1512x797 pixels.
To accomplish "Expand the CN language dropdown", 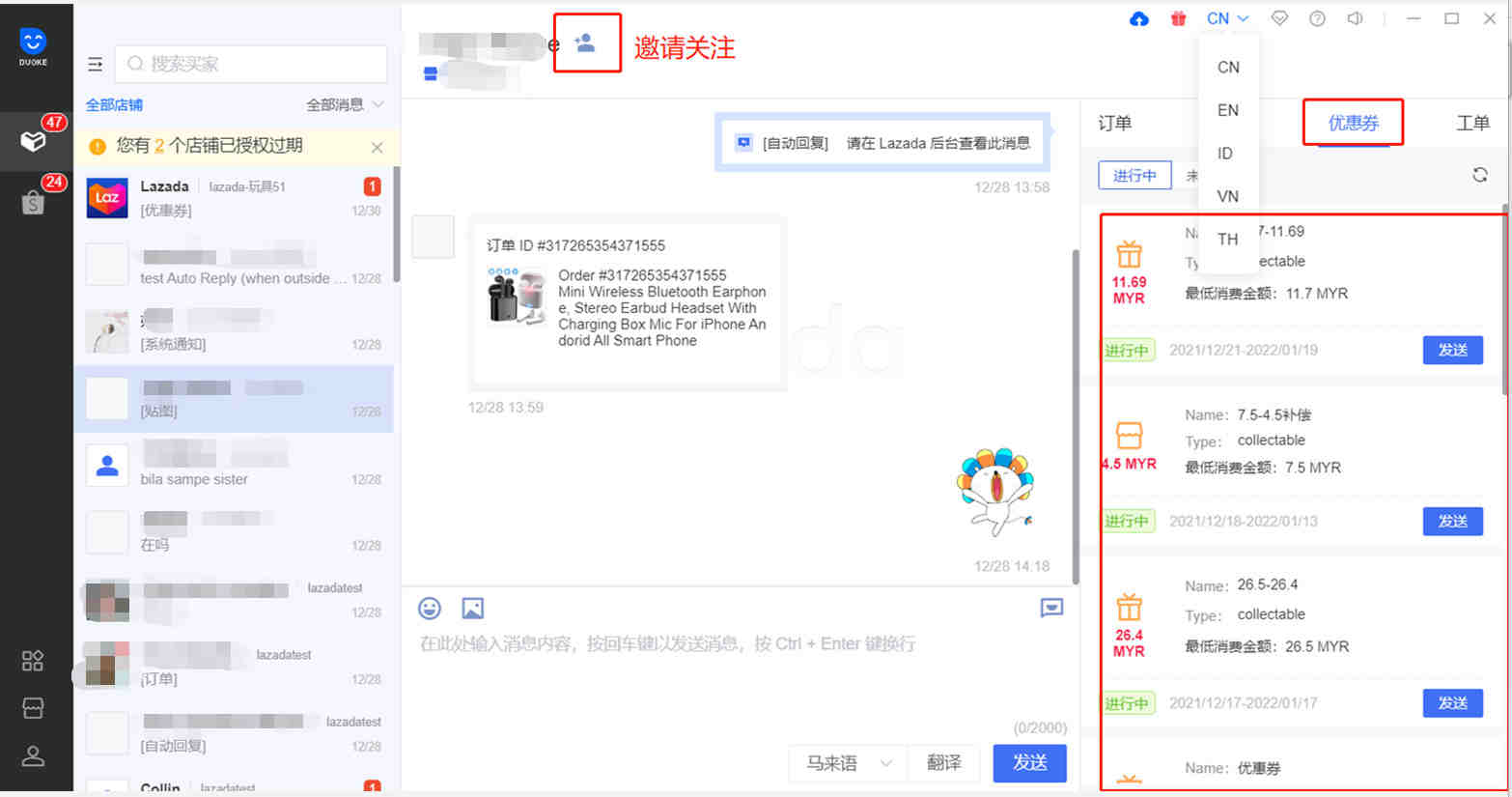I will tap(1227, 18).
